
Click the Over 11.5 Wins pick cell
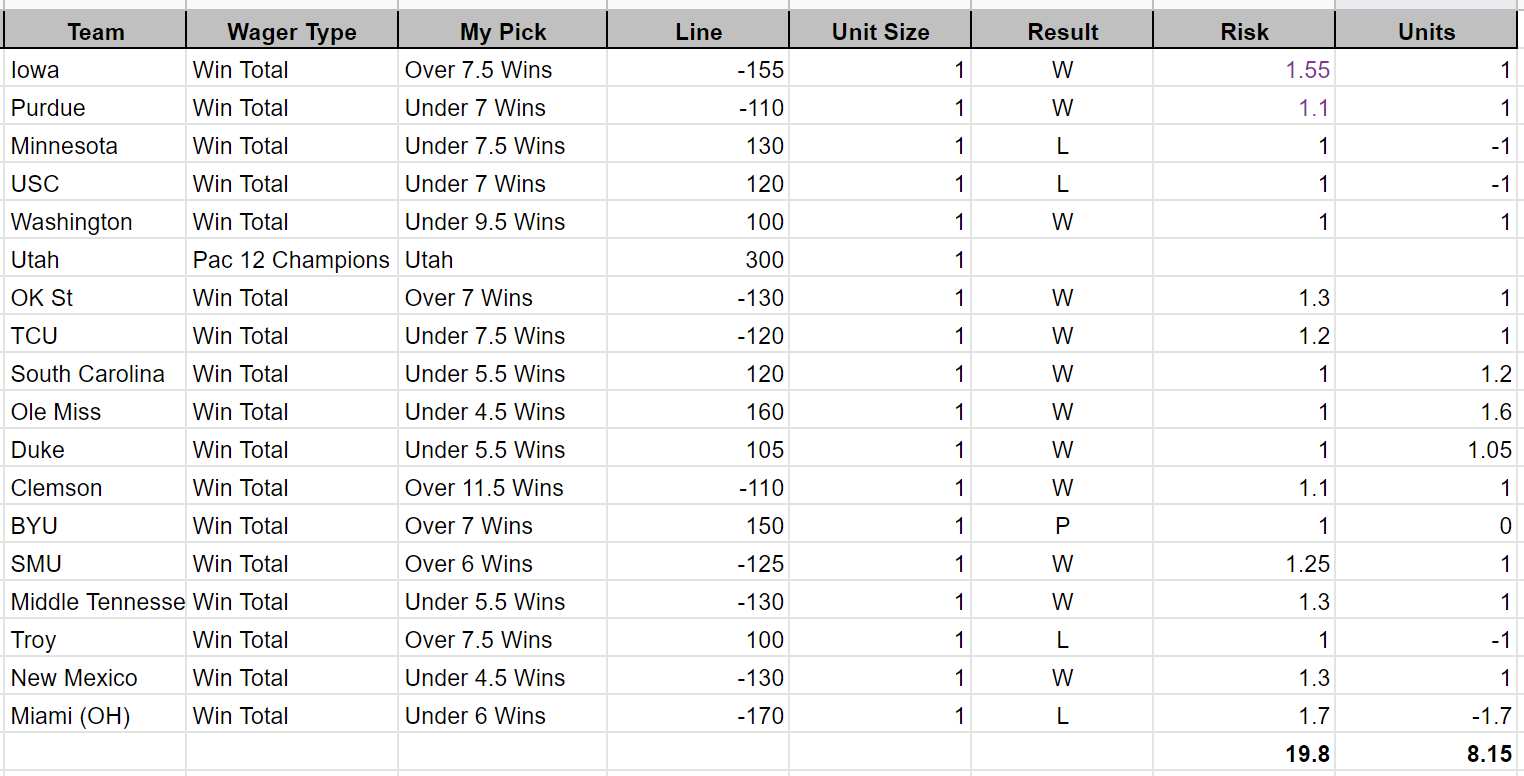pos(484,488)
